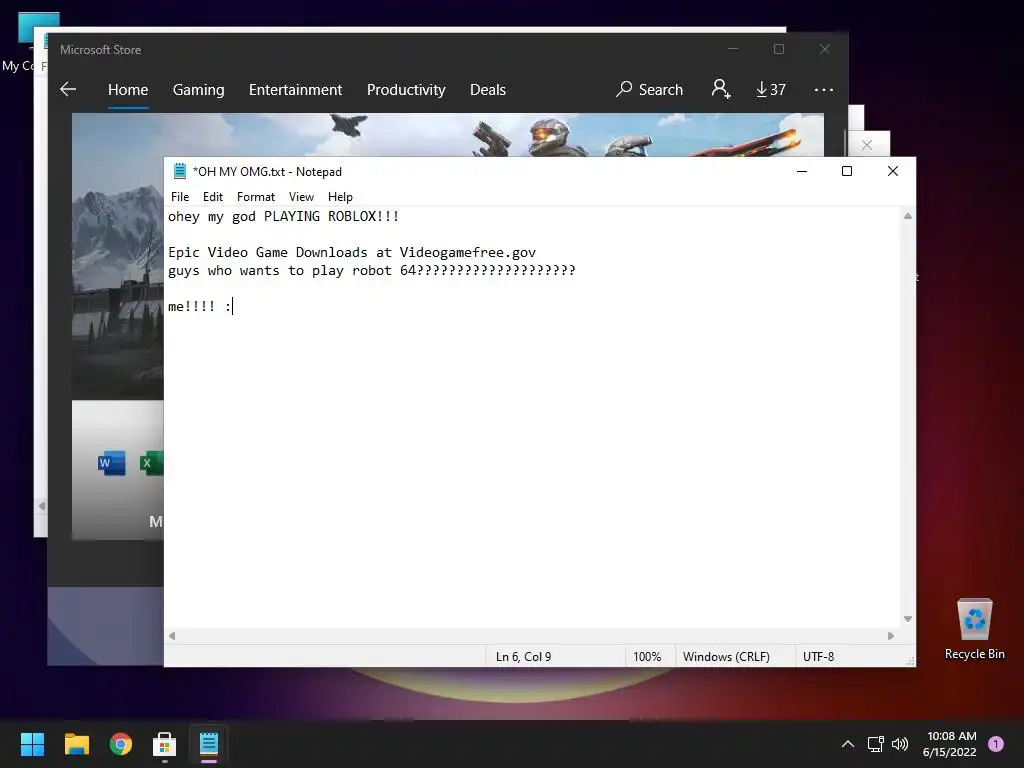
Task: Open the volume control tray icon
Action: [x=900, y=744]
